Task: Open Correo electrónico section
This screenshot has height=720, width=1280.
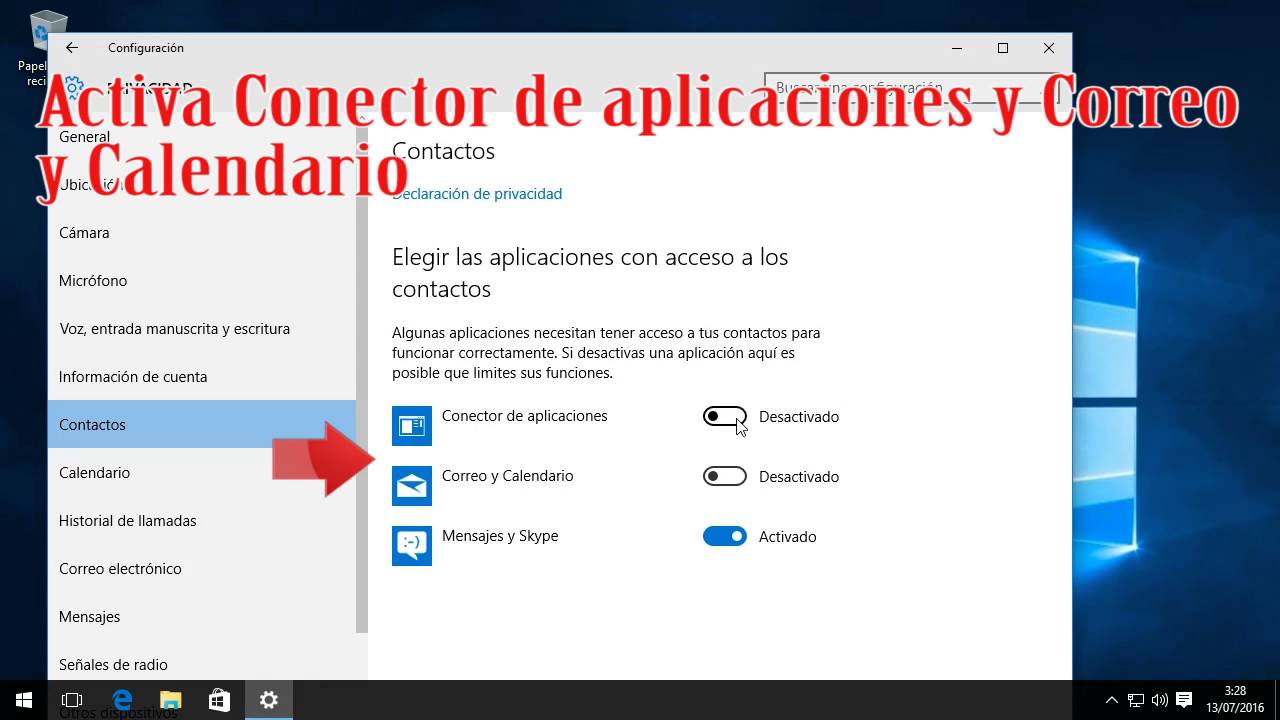Action: (x=201, y=569)
